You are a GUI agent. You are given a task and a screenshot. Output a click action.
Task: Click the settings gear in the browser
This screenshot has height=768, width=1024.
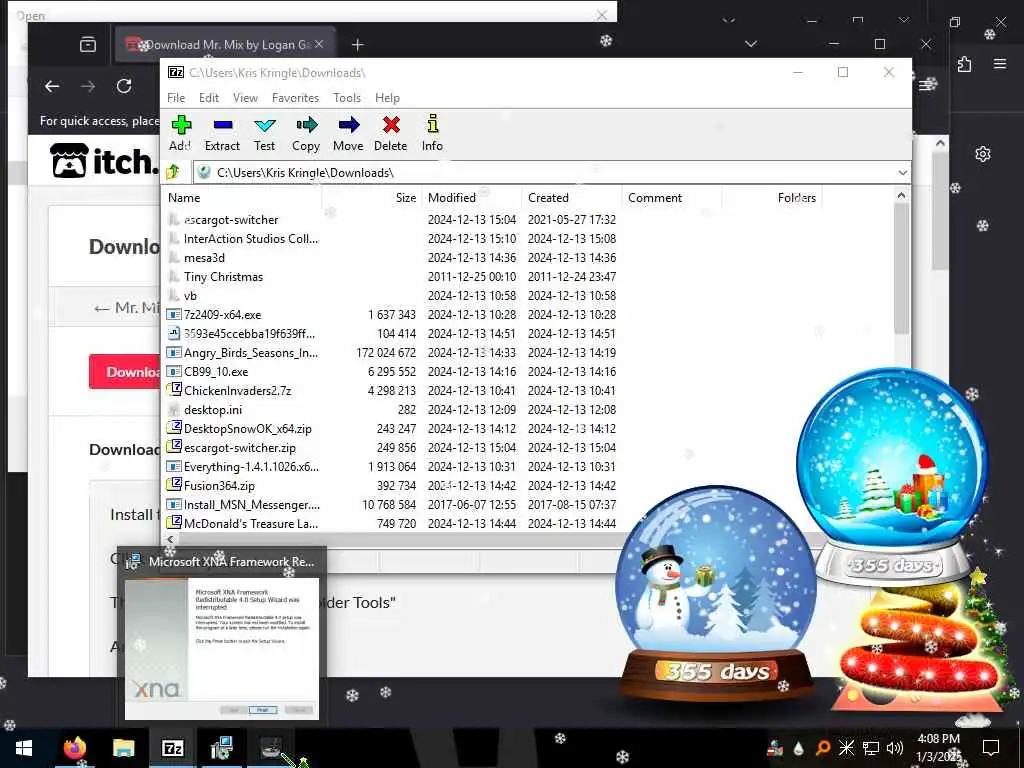(983, 154)
